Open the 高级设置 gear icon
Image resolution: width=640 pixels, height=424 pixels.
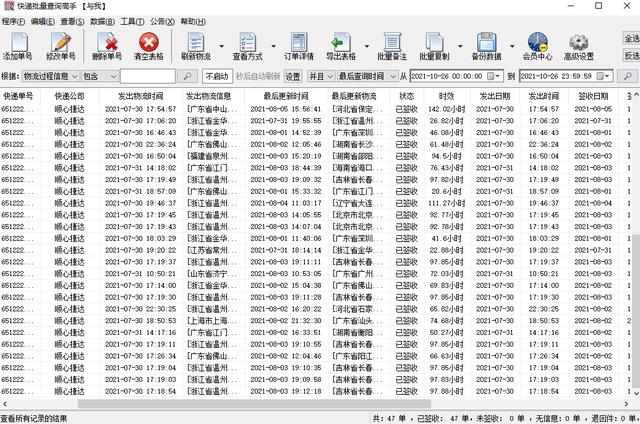578,42
